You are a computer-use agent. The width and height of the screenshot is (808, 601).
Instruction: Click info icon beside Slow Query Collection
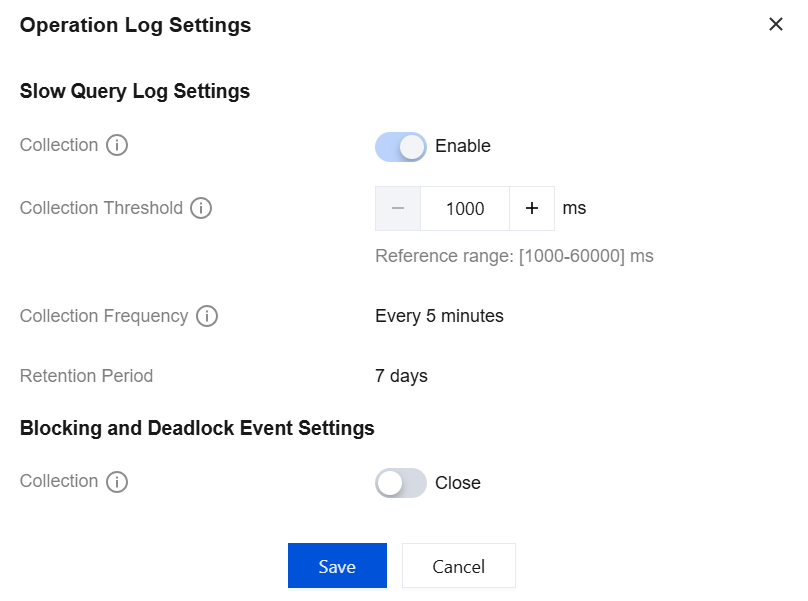coord(117,146)
